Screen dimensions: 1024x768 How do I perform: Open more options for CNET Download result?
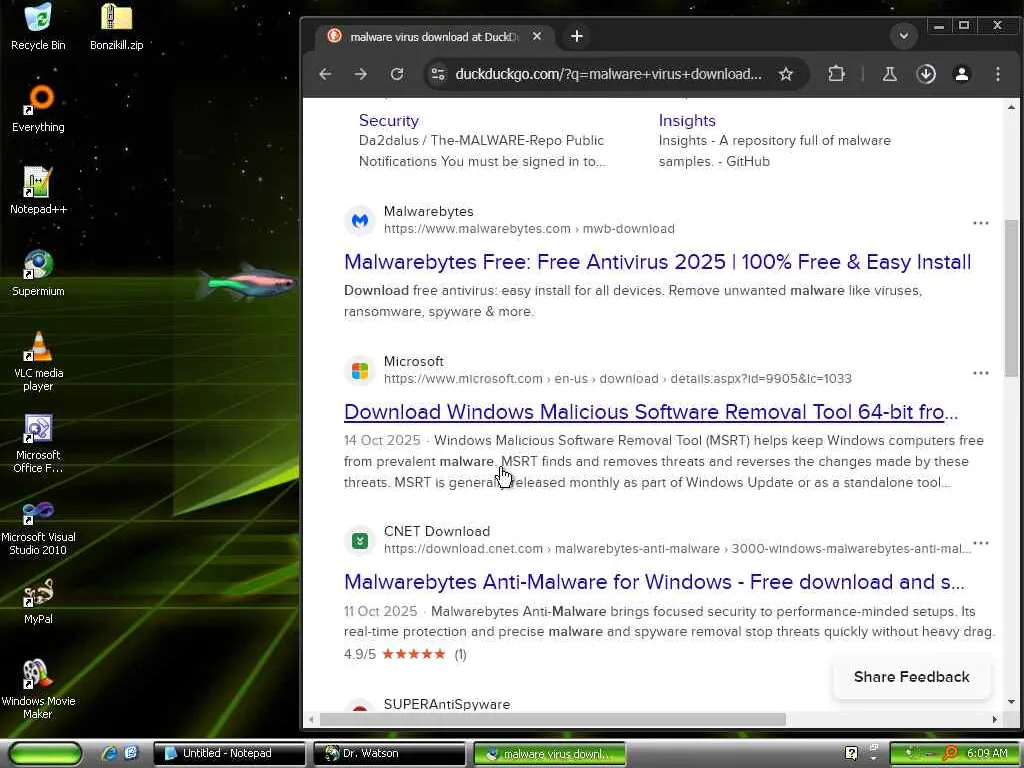click(980, 543)
